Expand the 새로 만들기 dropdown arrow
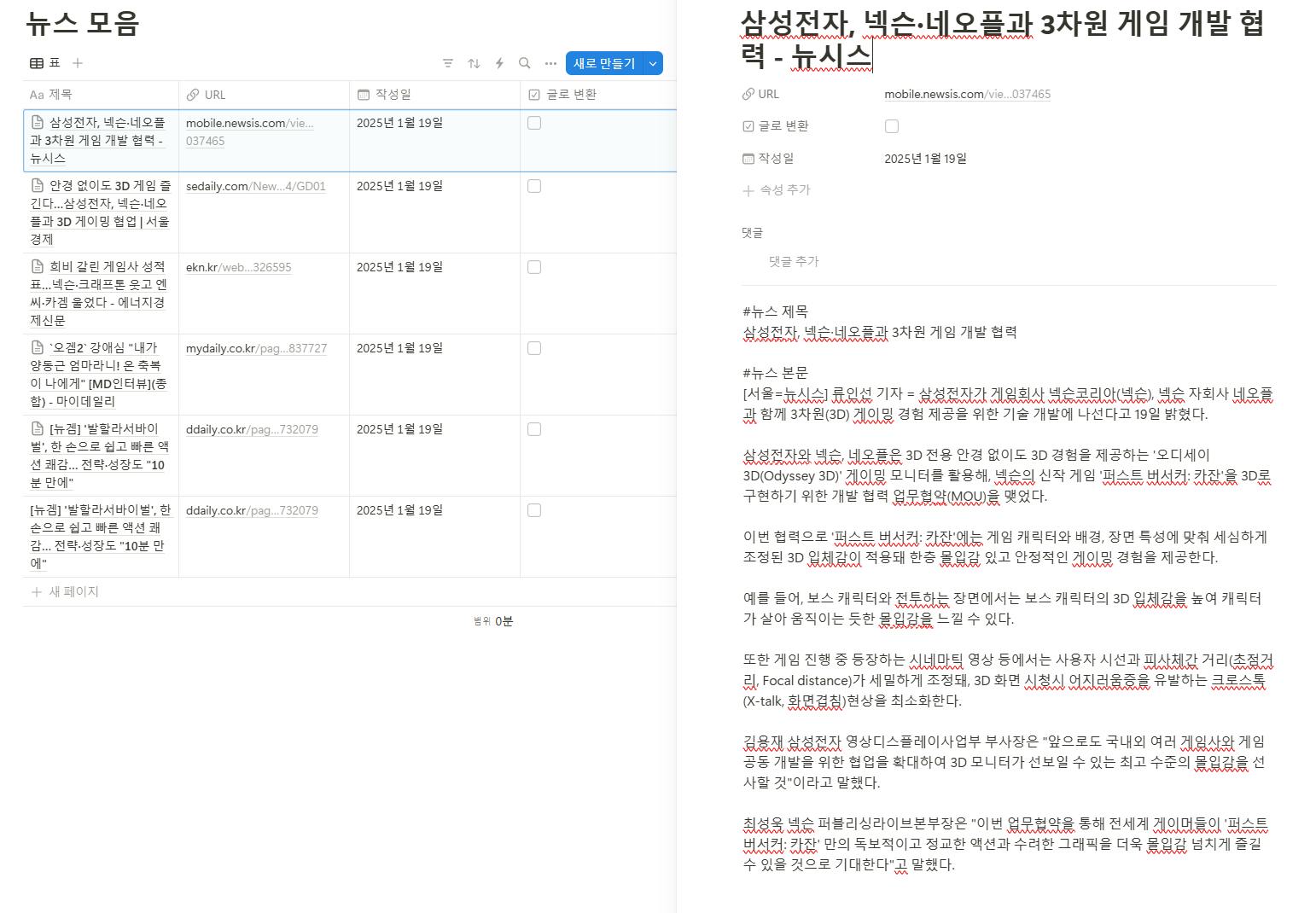This screenshot has width=1316, height=913. click(x=653, y=63)
